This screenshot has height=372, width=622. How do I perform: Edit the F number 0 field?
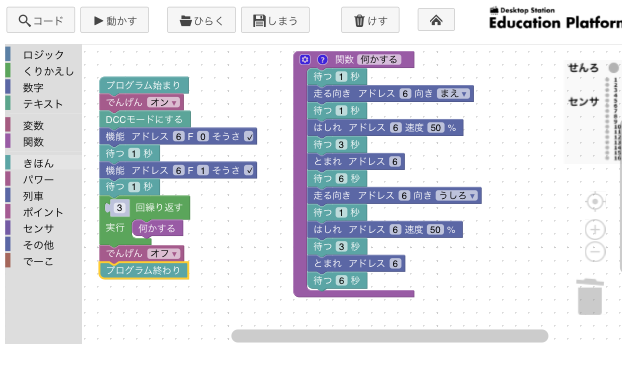pyautogui.click(x=203, y=136)
